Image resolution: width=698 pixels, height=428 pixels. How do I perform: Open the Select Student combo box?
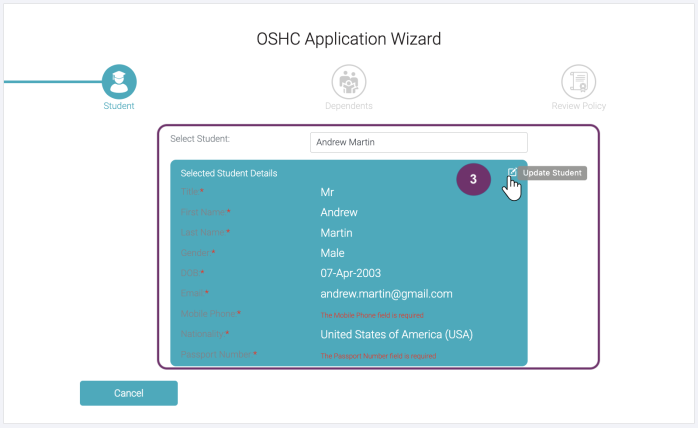(418, 142)
